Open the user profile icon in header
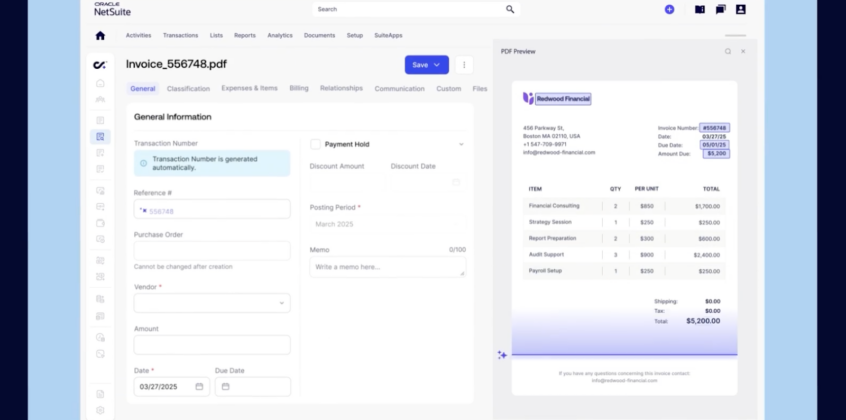Viewport: 846px width, 420px height. [741, 9]
